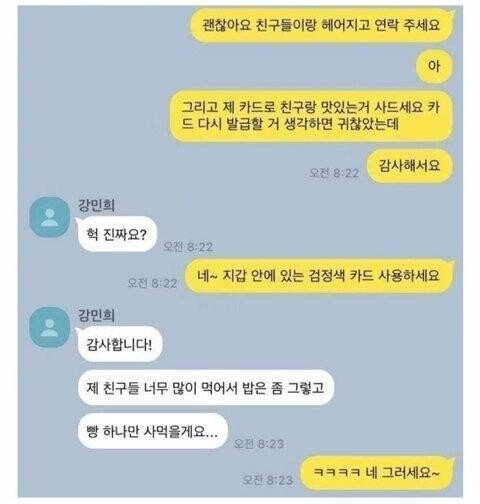480x504 pixels.
Task: Tap 강민희's profile avatar above '감사합니다!'
Action: pos(50,328)
